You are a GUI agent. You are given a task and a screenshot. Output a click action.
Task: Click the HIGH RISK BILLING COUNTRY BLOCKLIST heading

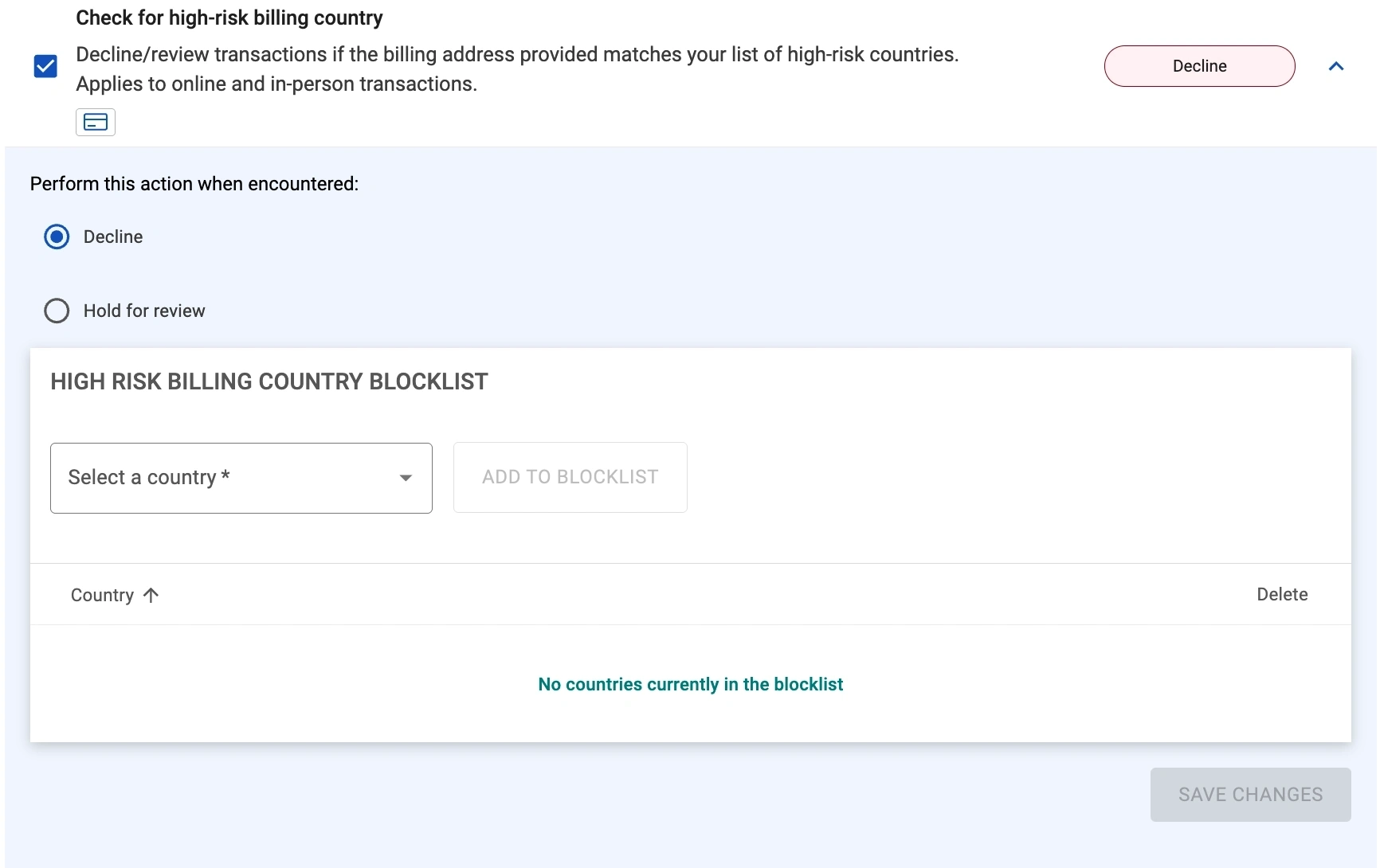point(269,382)
